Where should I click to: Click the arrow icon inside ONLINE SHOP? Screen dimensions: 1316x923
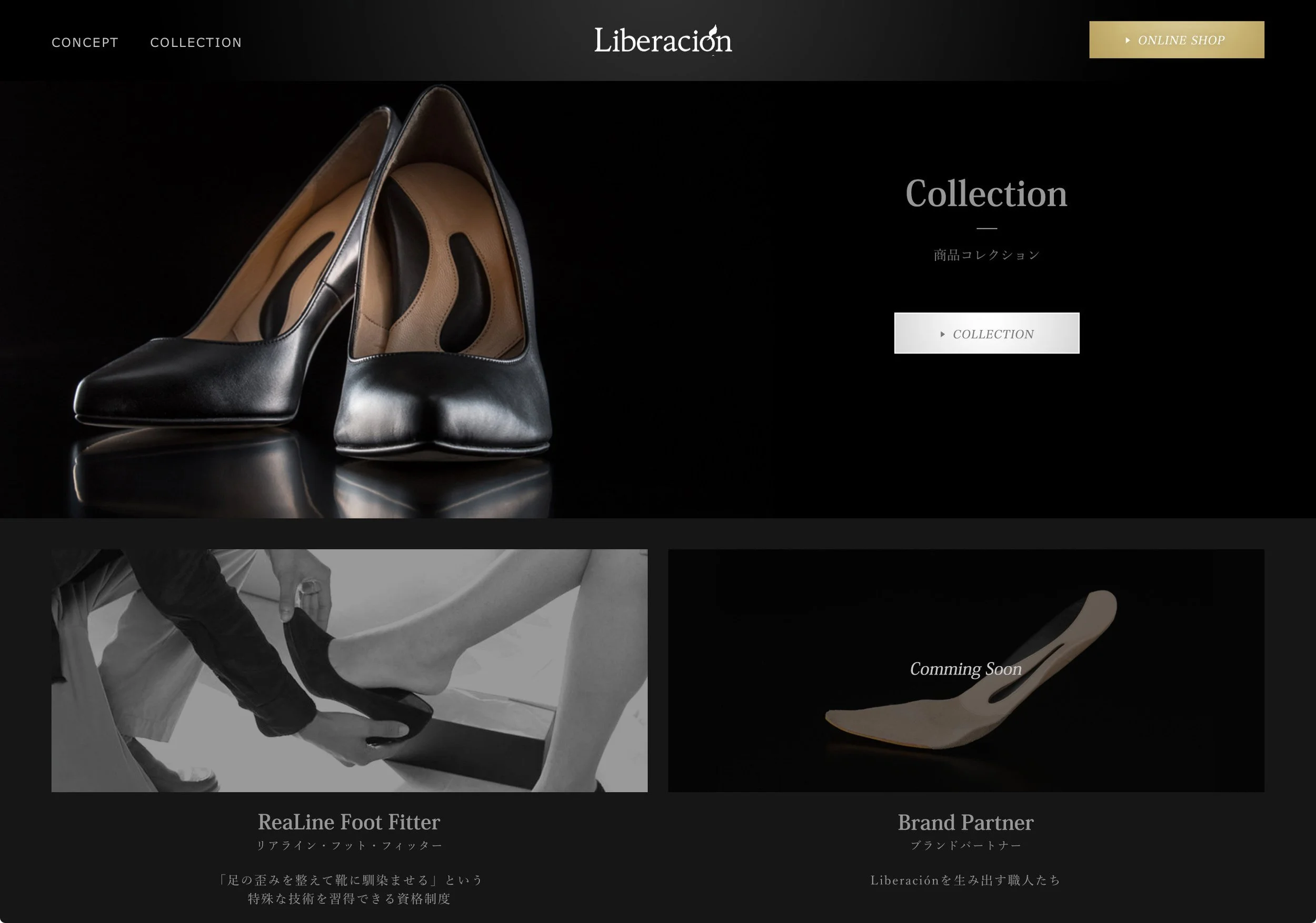[x=1128, y=40]
